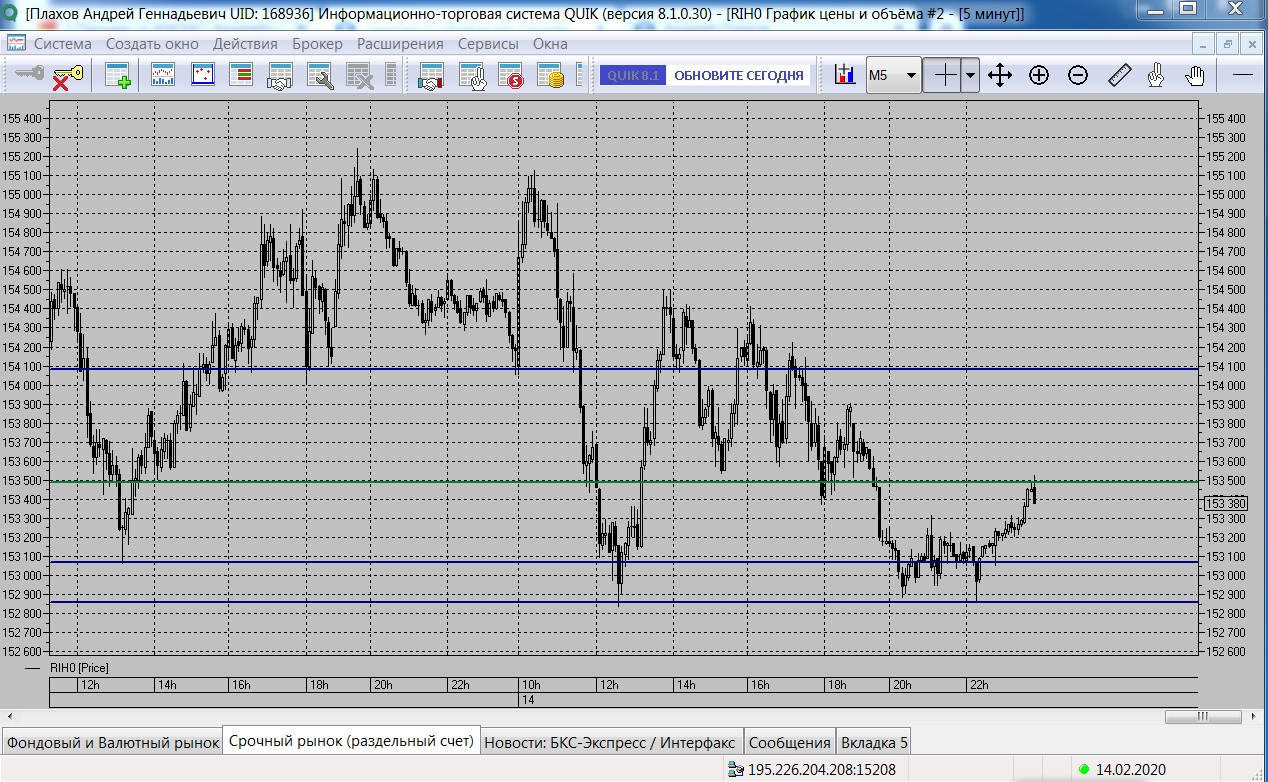Open the Брокер menu

(318, 44)
